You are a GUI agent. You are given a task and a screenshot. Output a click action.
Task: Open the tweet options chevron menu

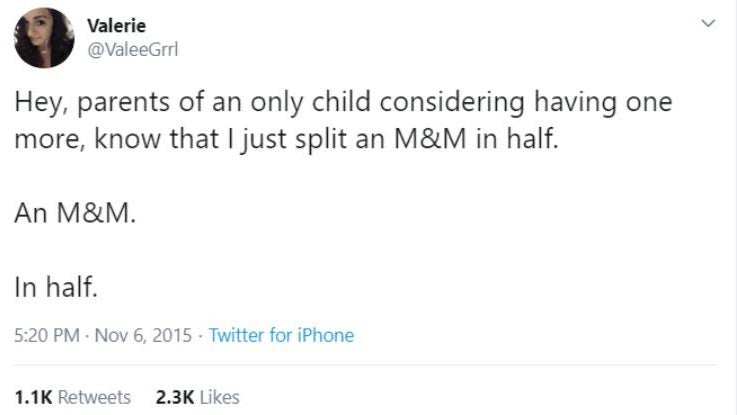708,23
